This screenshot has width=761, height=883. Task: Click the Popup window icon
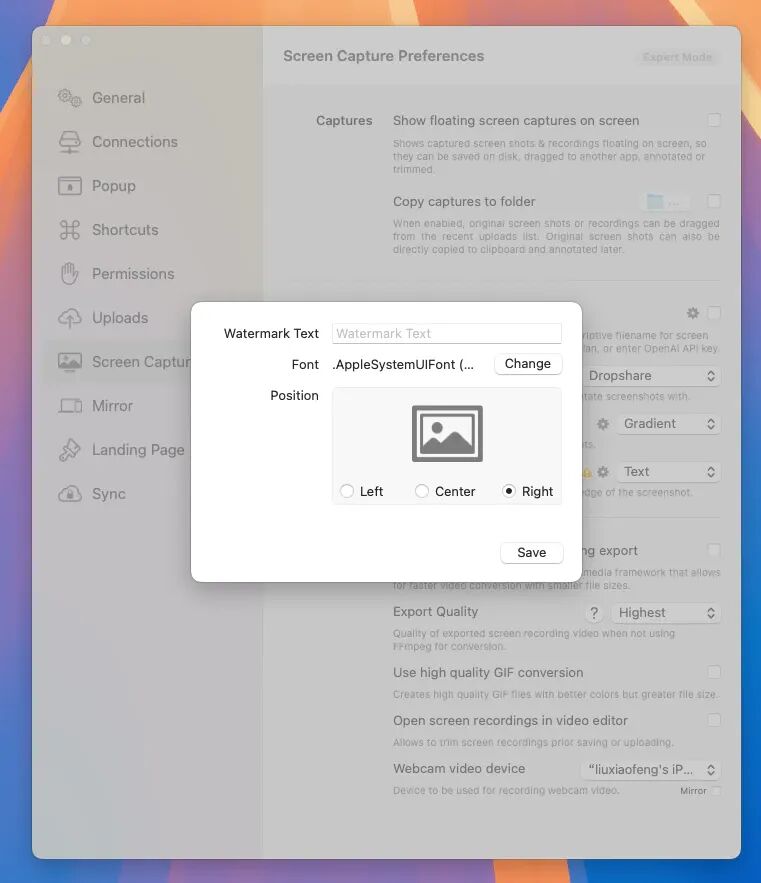click(x=70, y=186)
